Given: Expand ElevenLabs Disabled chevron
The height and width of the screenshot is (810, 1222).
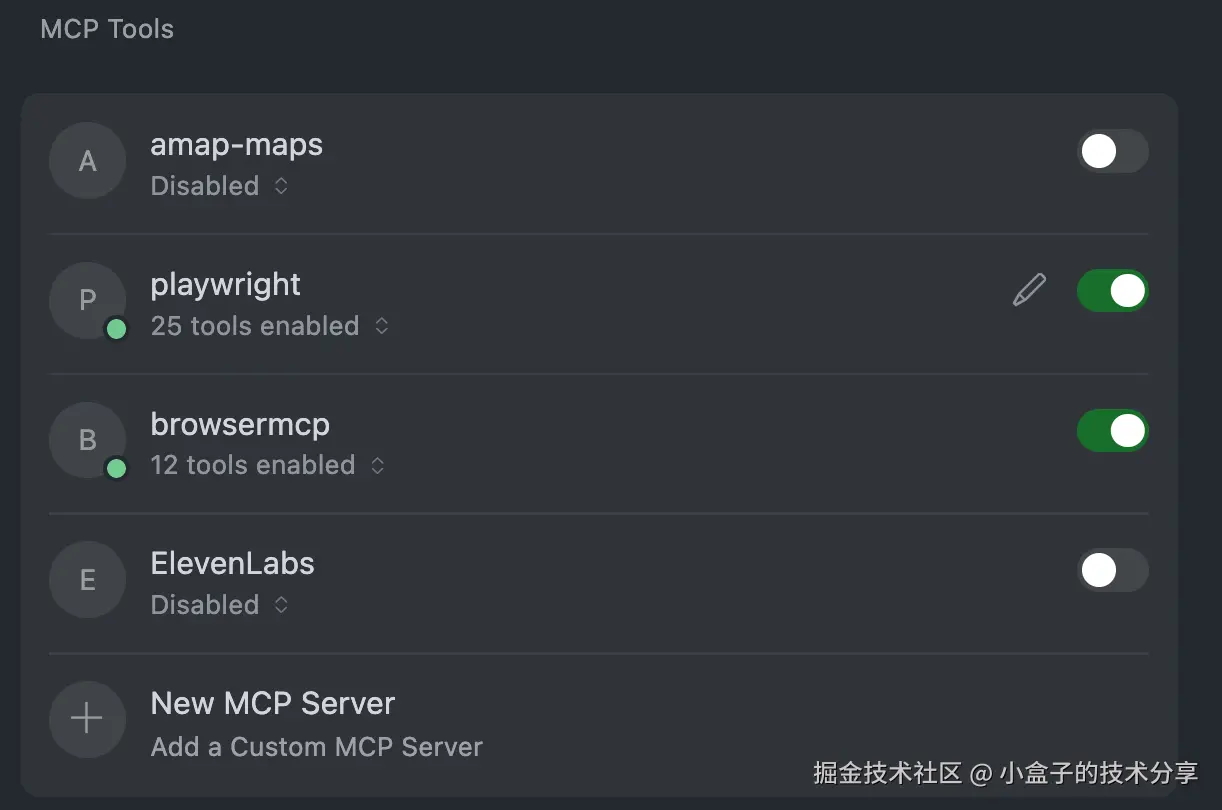Looking at the screenshot, I should click(x=281, y=605).
